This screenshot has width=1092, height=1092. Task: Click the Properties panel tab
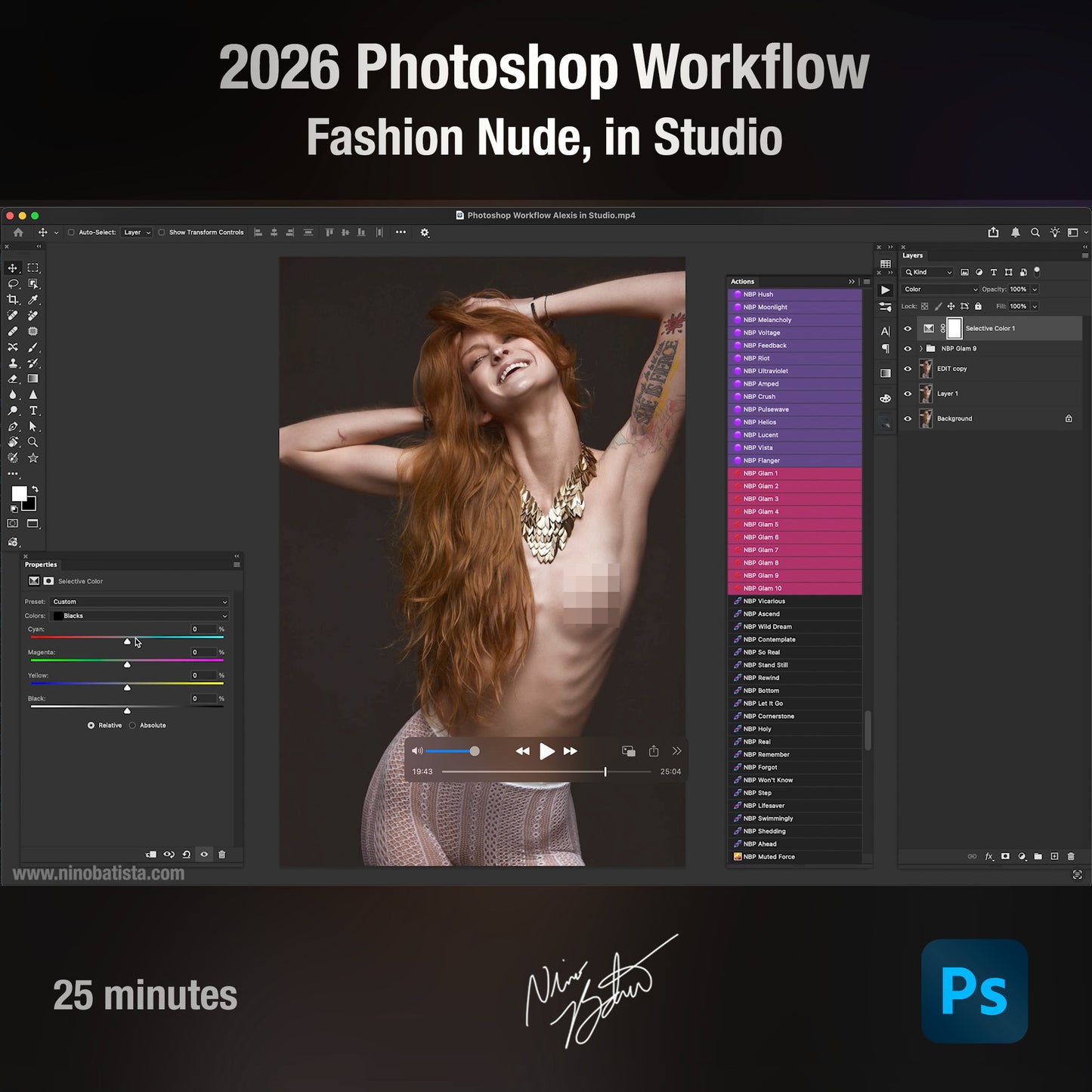click(42, 565)
